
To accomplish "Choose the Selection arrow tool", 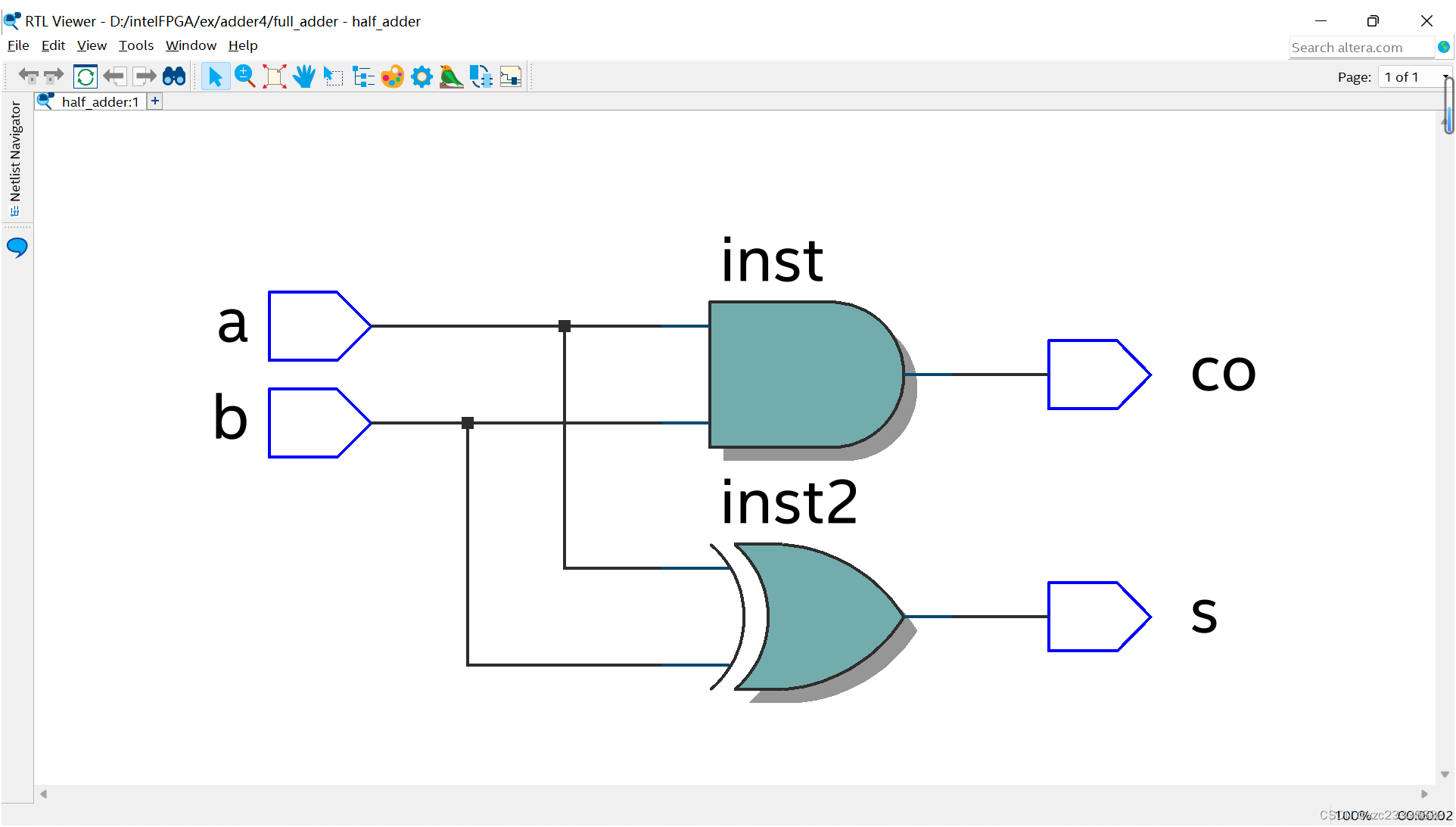I will (x=215, y=76).
